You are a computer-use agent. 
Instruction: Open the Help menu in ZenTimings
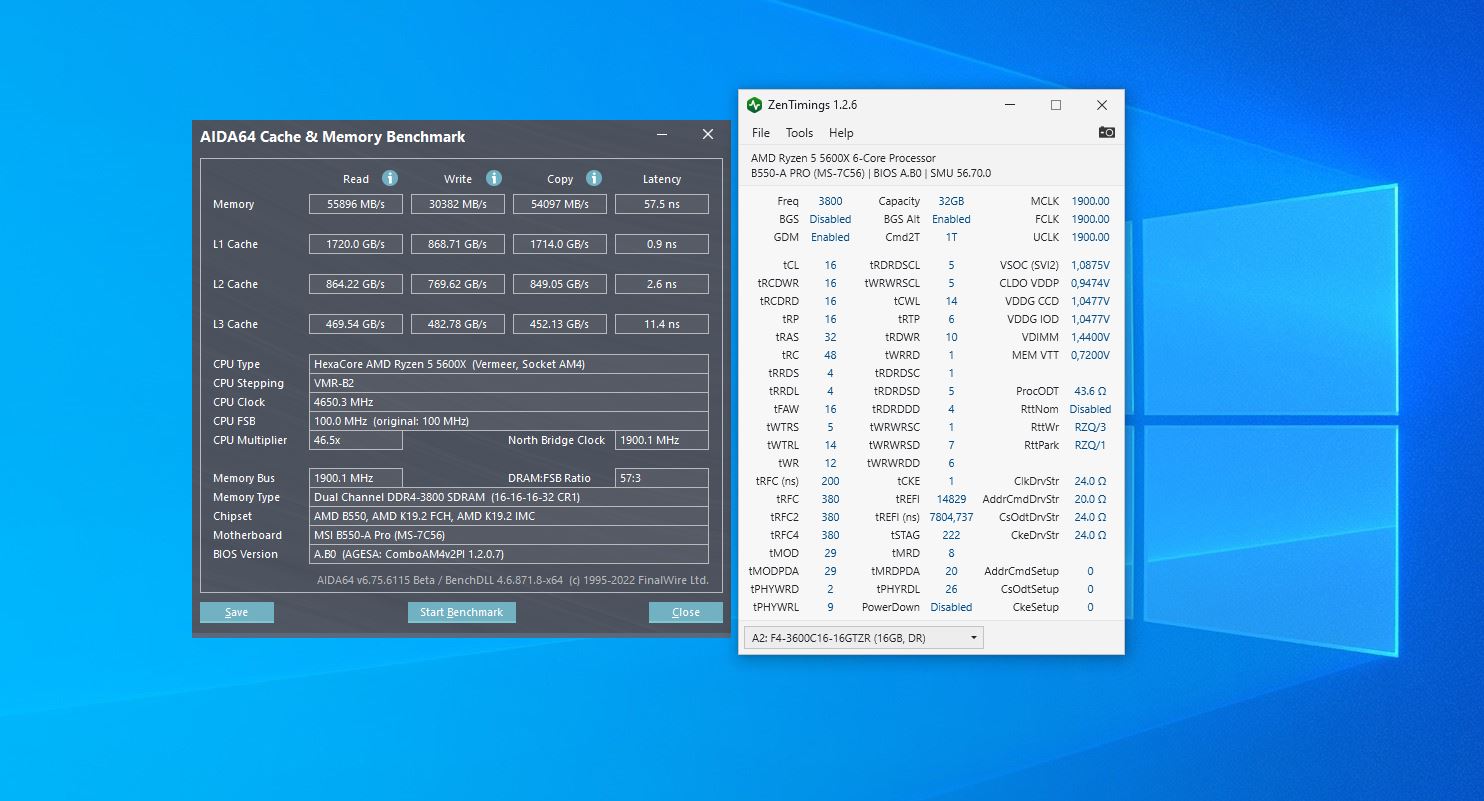[841, 133]
